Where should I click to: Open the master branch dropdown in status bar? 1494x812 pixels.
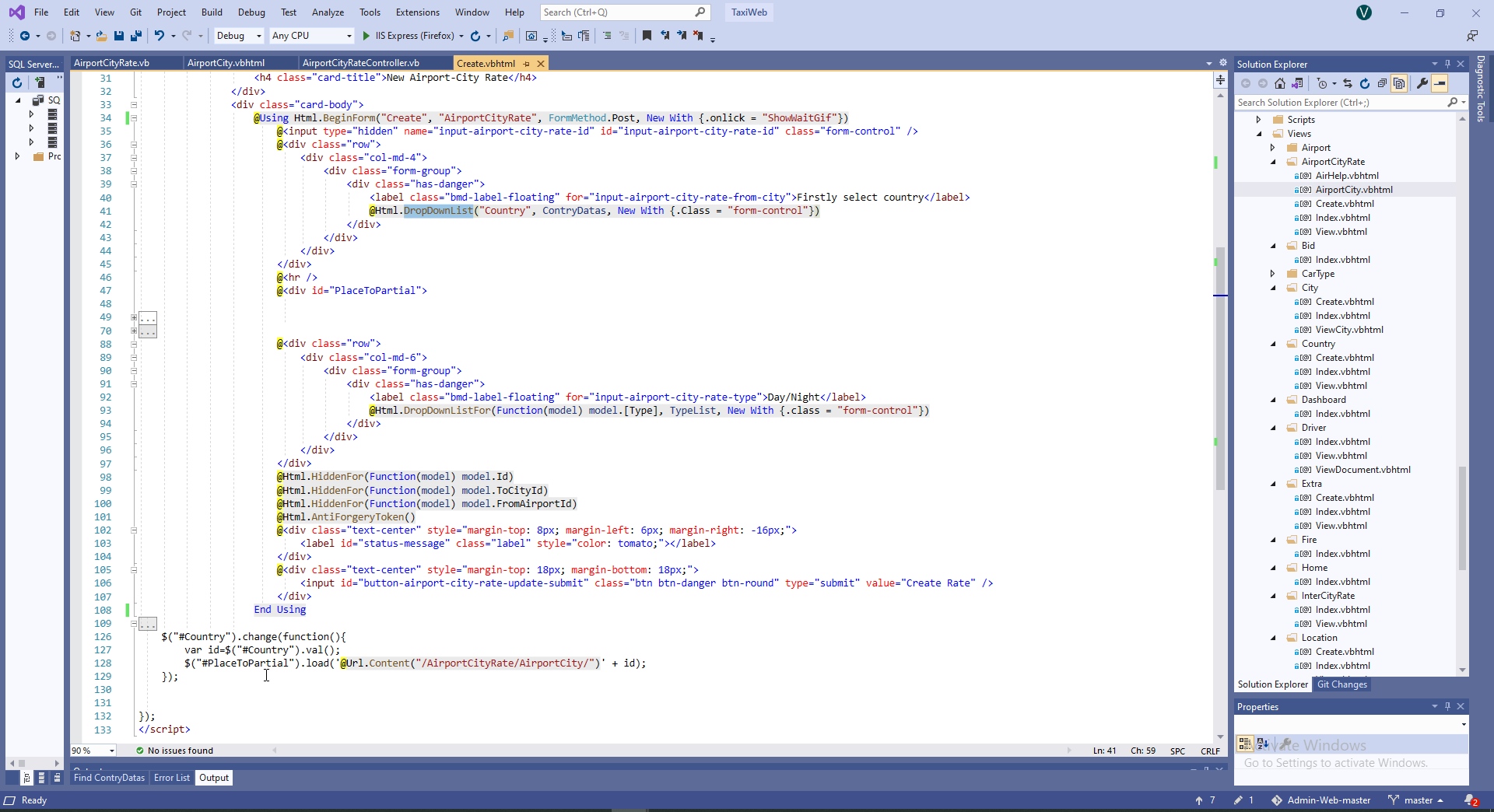(1417, 800)
